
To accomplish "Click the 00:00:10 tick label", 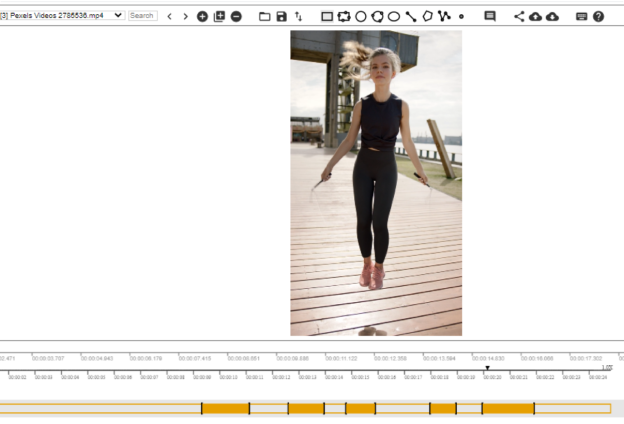I will [228, 377].
